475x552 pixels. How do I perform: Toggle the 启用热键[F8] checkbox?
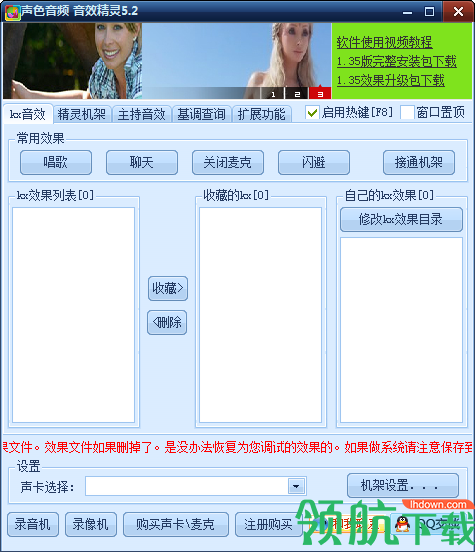(312, 113)
